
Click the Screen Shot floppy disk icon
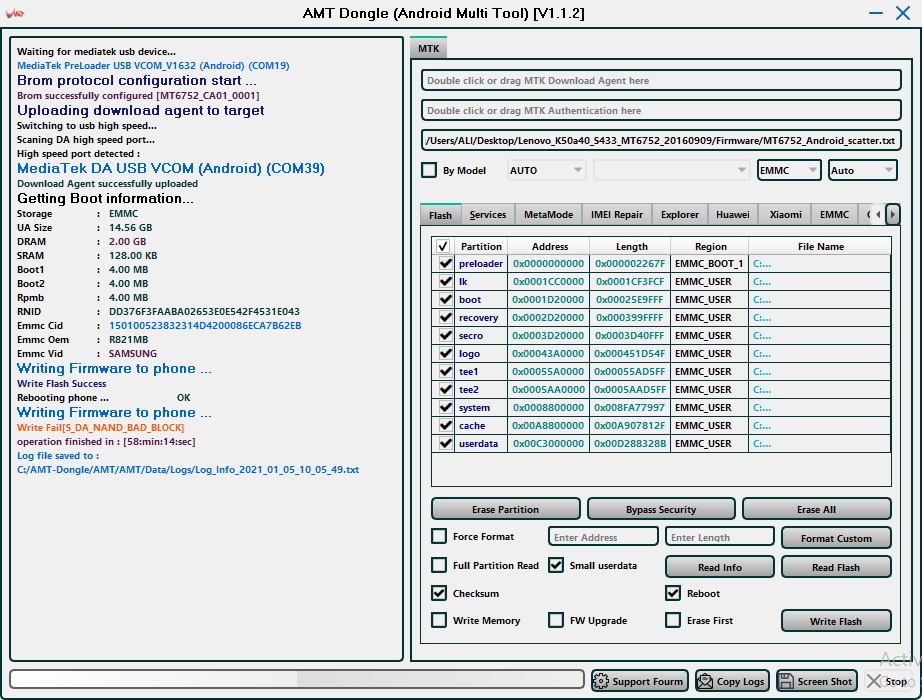click(786, 681)
